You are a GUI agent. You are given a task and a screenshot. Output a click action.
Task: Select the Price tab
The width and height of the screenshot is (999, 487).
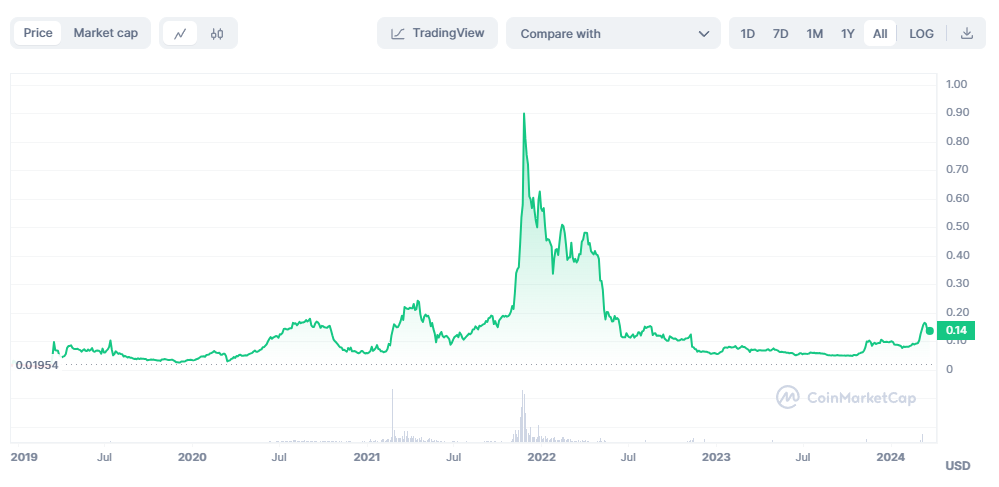click(x=38, y=33)
